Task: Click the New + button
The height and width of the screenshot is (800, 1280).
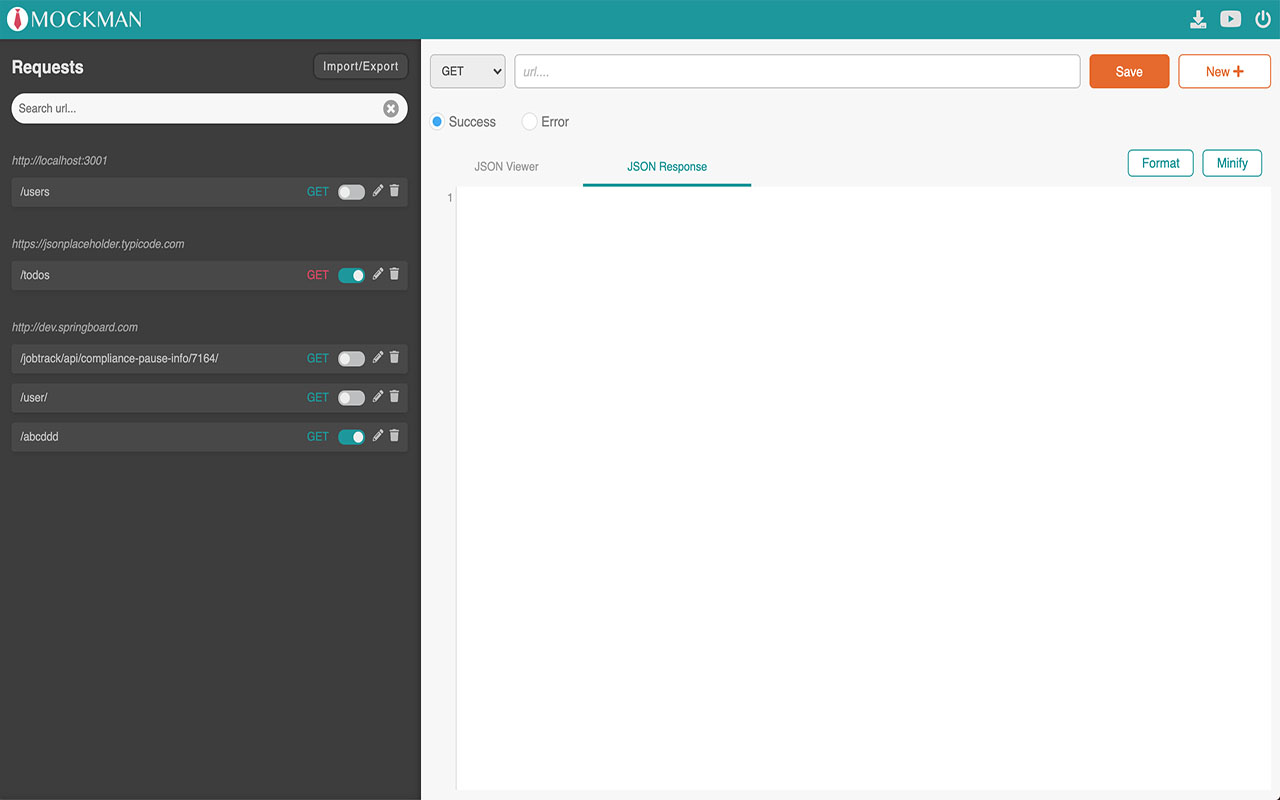Action: [x=1225, y=71]
